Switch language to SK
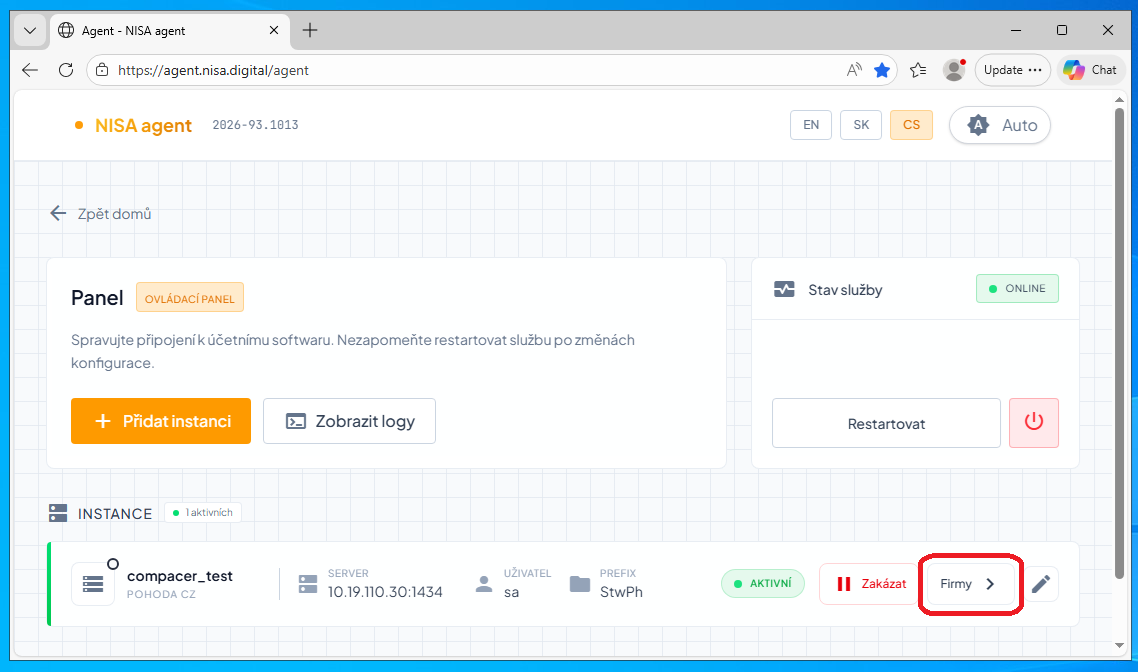This screenshot has height=672, width=1138. tap(861, 125)
